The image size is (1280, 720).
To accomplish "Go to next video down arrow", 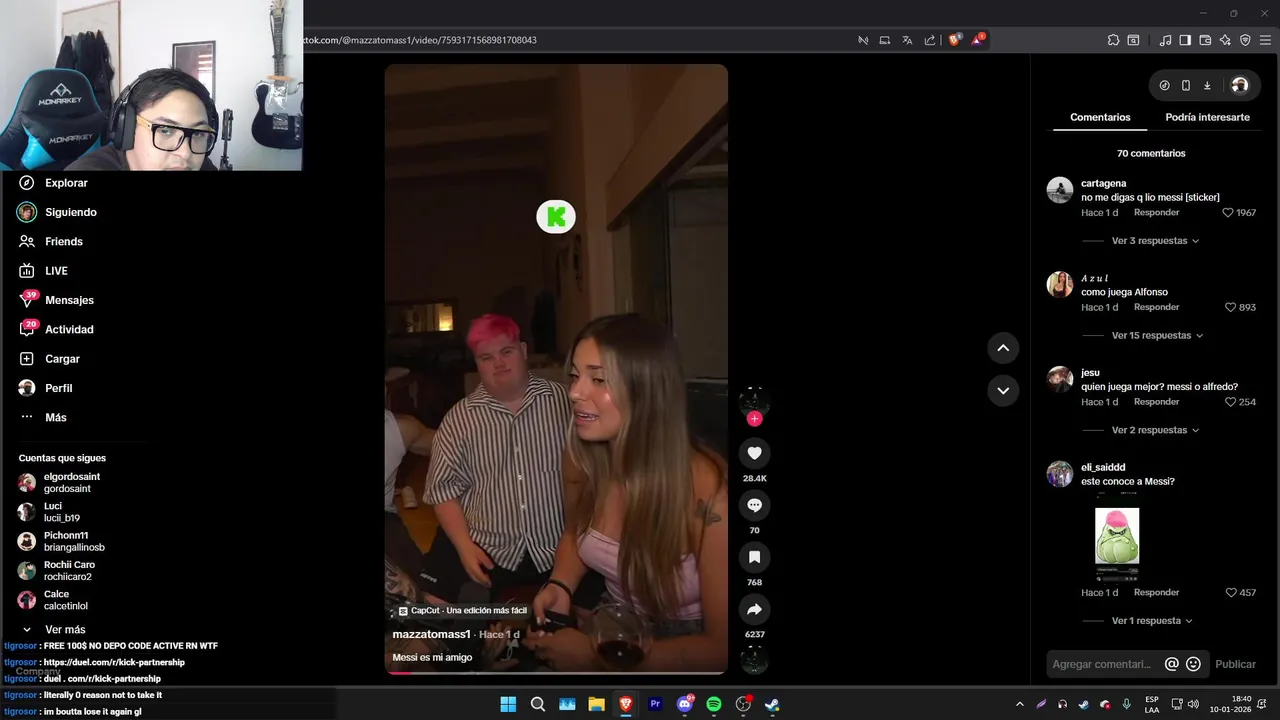I will point(1003,390).
